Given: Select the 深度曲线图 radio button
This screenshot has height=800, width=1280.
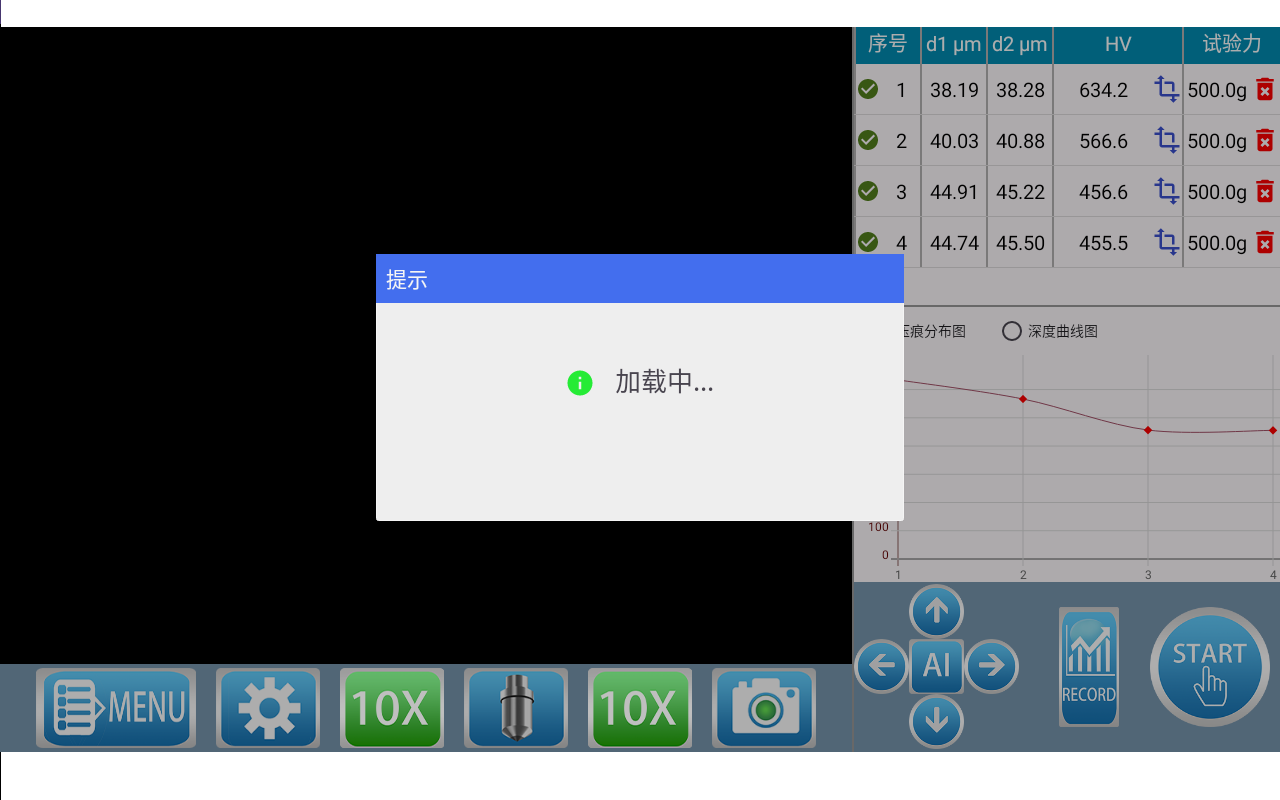Looking at the screenshot, I should point(1012,331).
